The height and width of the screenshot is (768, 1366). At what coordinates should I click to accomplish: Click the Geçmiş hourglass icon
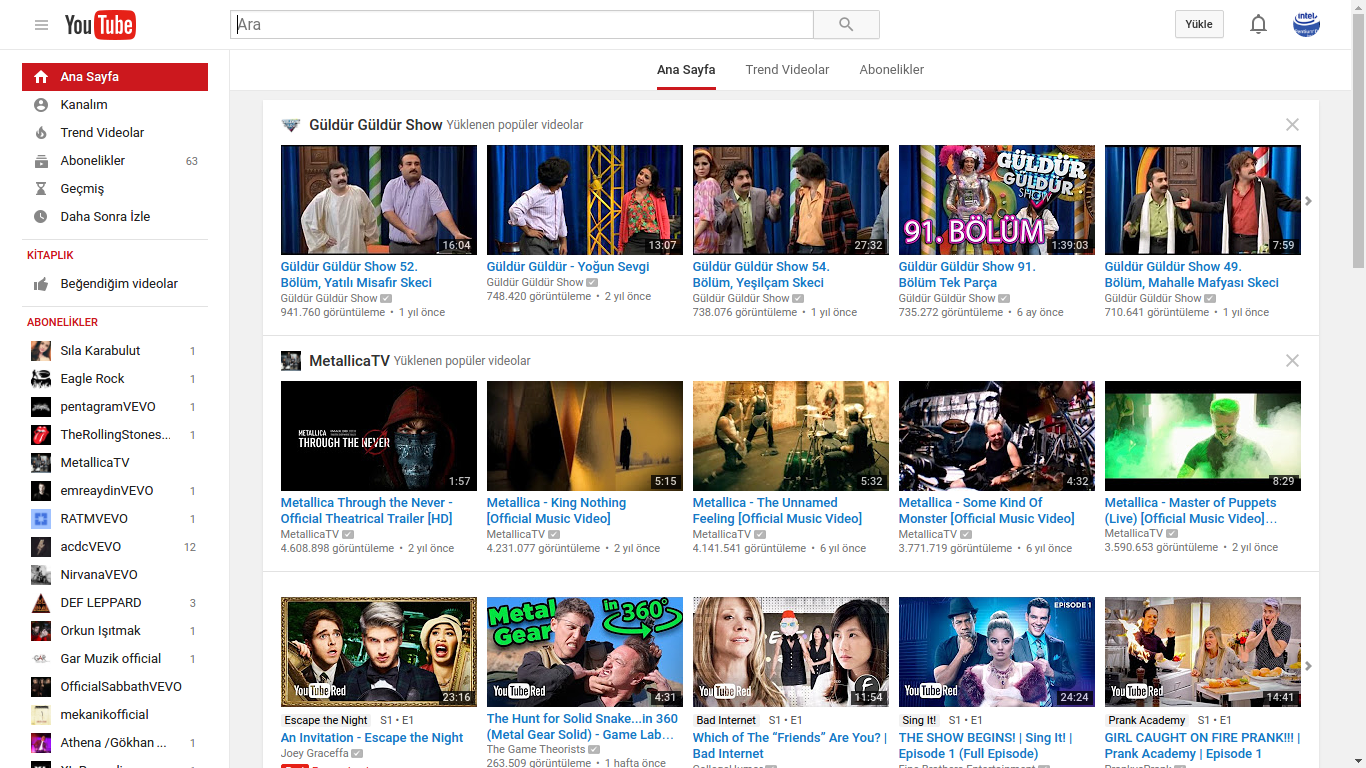point(41,189)
